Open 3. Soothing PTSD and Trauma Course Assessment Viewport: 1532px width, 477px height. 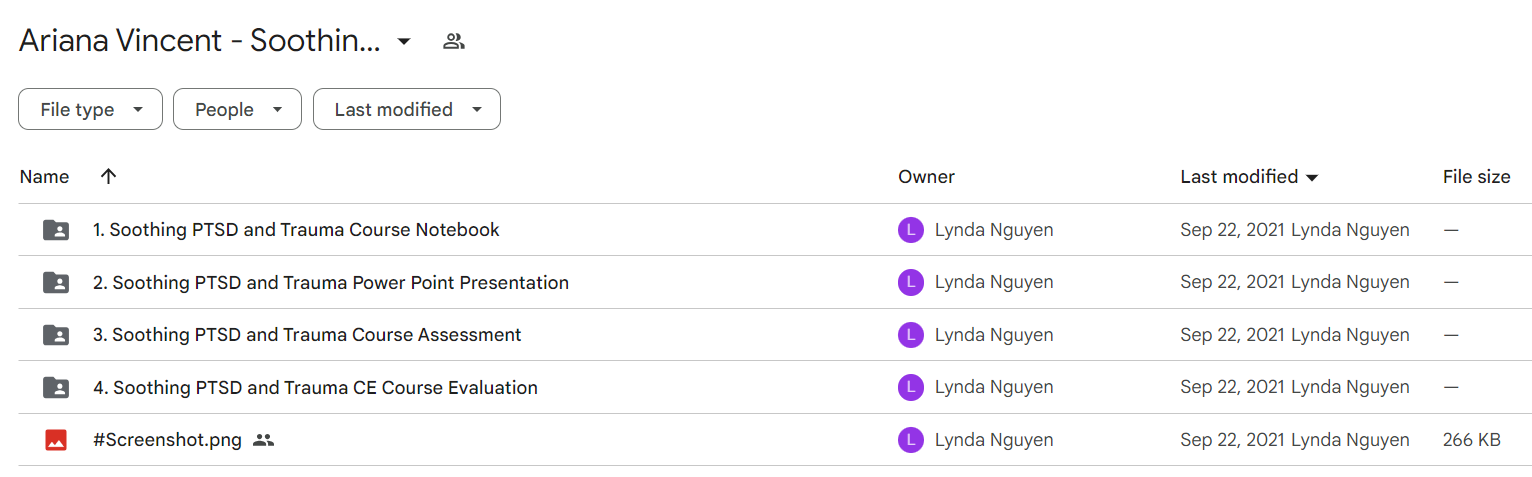coord(307,335)
